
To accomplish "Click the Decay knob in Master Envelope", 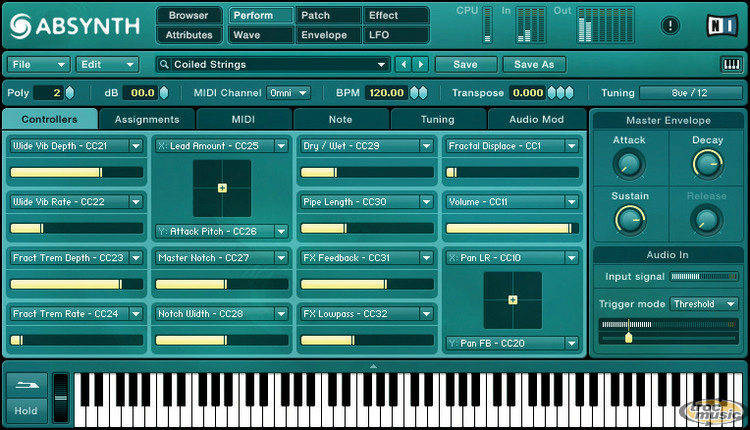I will point(707,164).
